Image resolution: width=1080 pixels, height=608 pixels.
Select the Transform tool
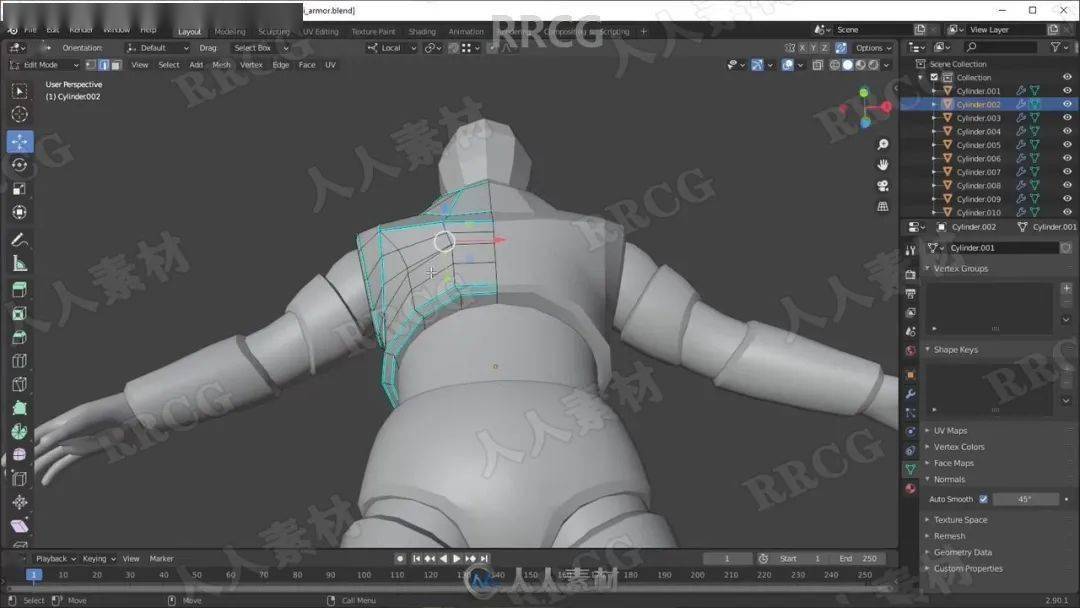[x=19, y=212]
